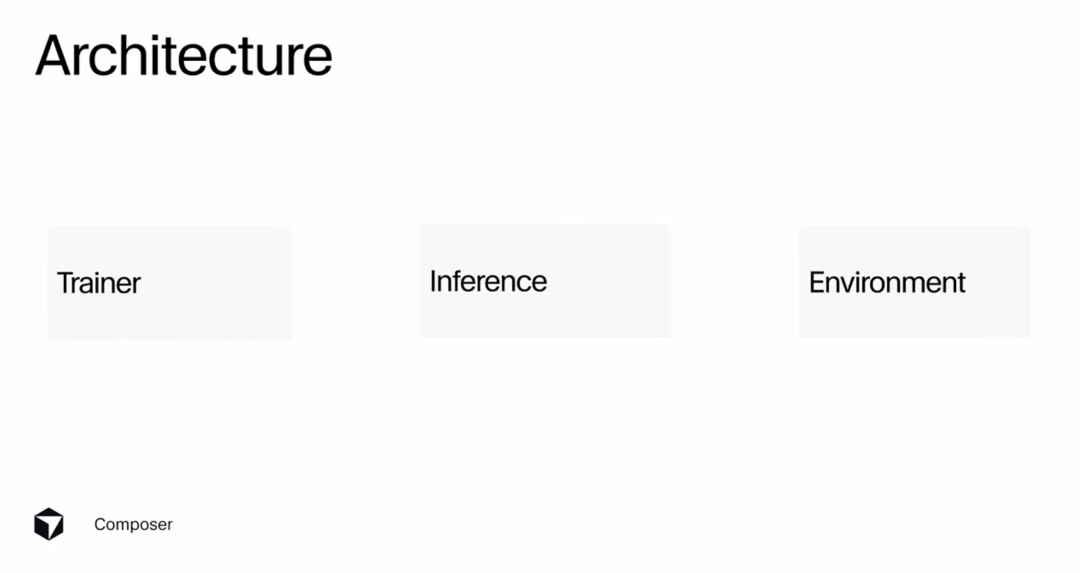Click the black cube Composer logo

click(48, 524)
